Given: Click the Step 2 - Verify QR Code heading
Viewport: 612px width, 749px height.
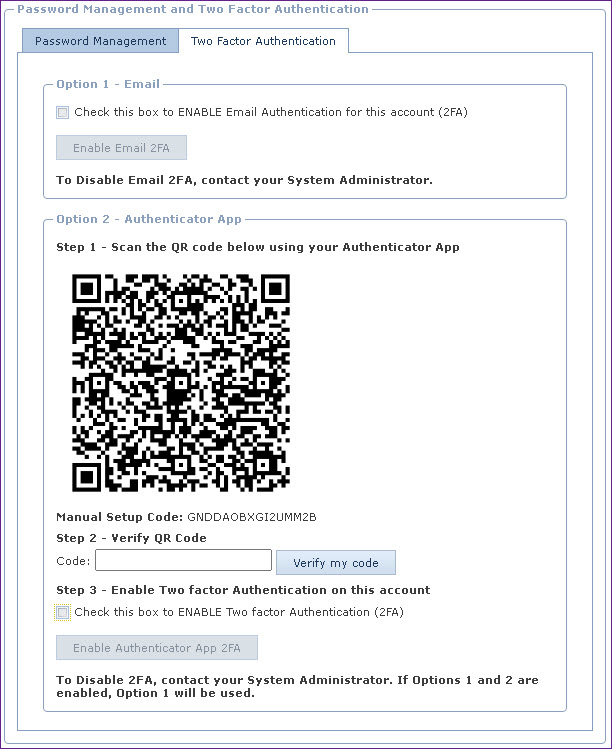Looking at the screenshot, I should click(131, 538).
